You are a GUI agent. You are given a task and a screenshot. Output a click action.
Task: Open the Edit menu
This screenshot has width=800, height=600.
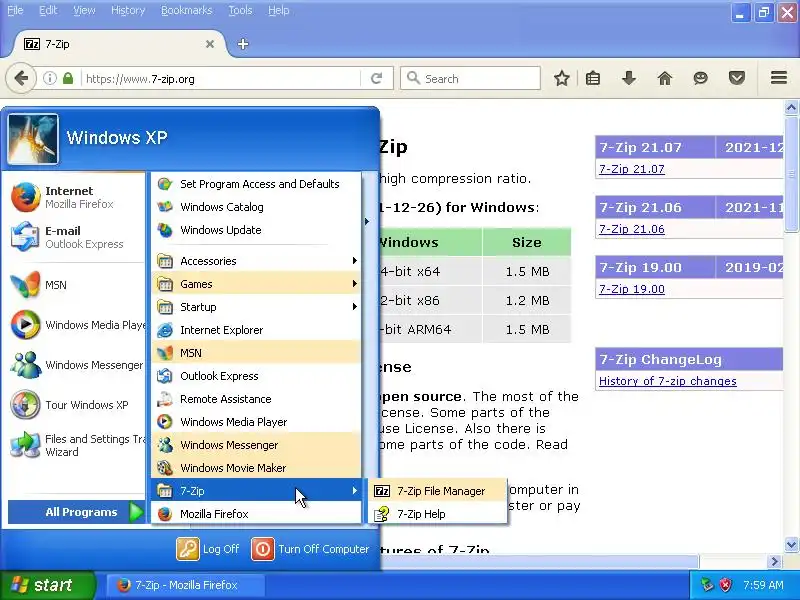point(48,10)
